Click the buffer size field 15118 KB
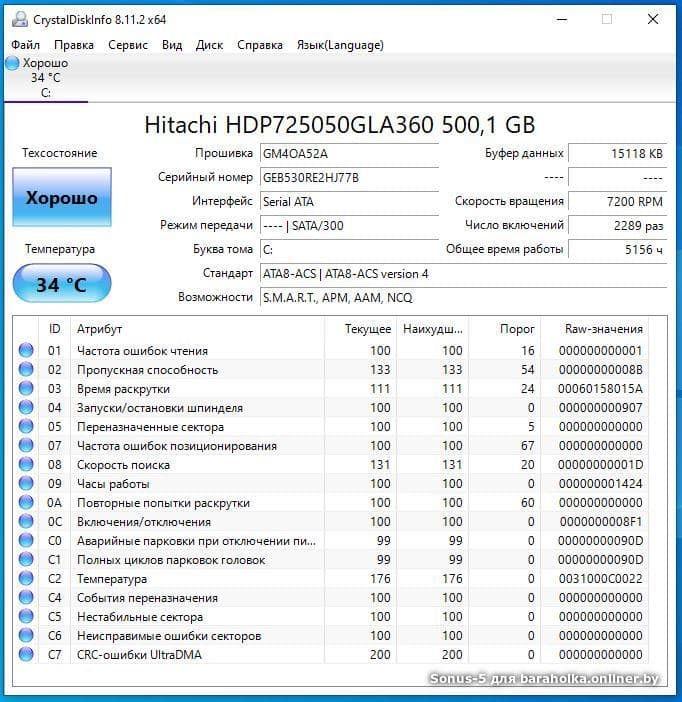The image size is (682, 702). pyautogui.click(x=618, y=154)
